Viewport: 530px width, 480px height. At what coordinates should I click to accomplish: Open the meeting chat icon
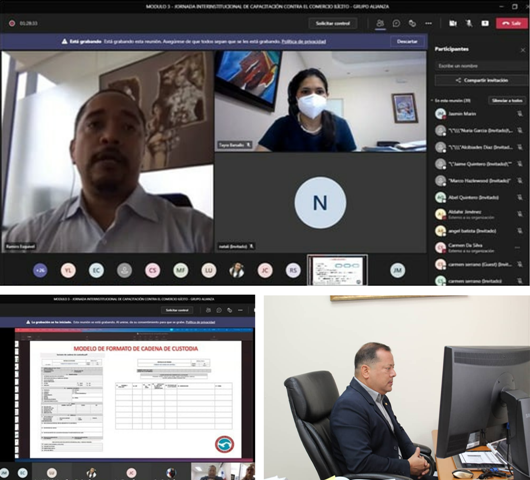pyautogui.click(x=396, y=23)
